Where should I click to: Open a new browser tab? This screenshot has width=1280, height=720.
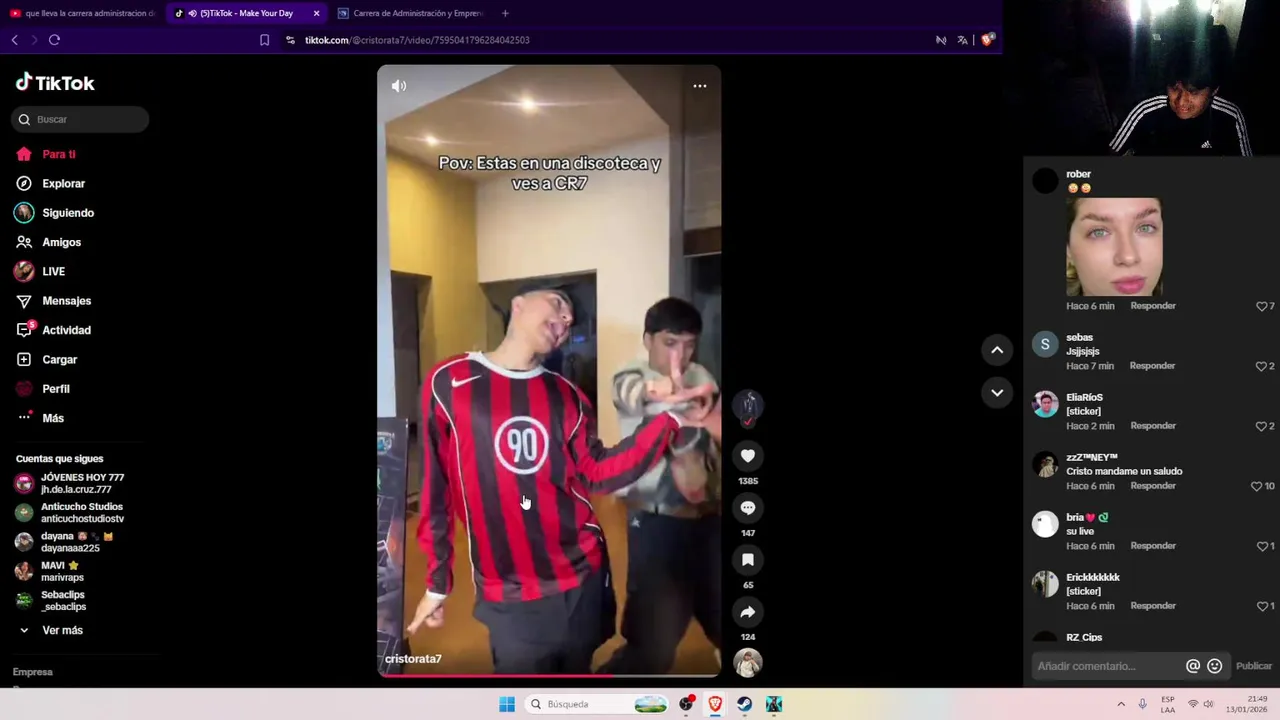505,13
